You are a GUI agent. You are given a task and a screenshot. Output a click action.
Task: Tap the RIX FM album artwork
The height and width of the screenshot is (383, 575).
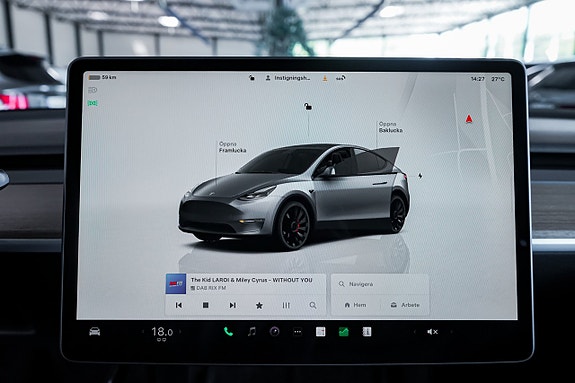[x=176, y=284]
